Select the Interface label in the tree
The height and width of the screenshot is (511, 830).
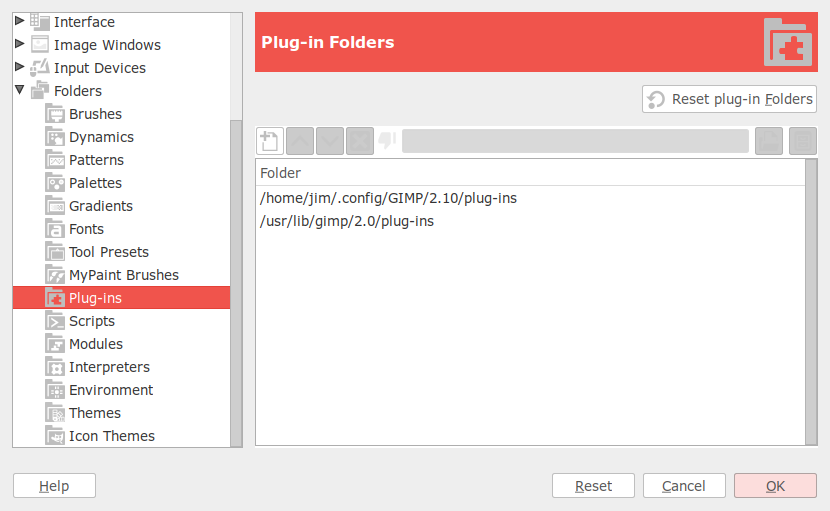tap(84, 22)
